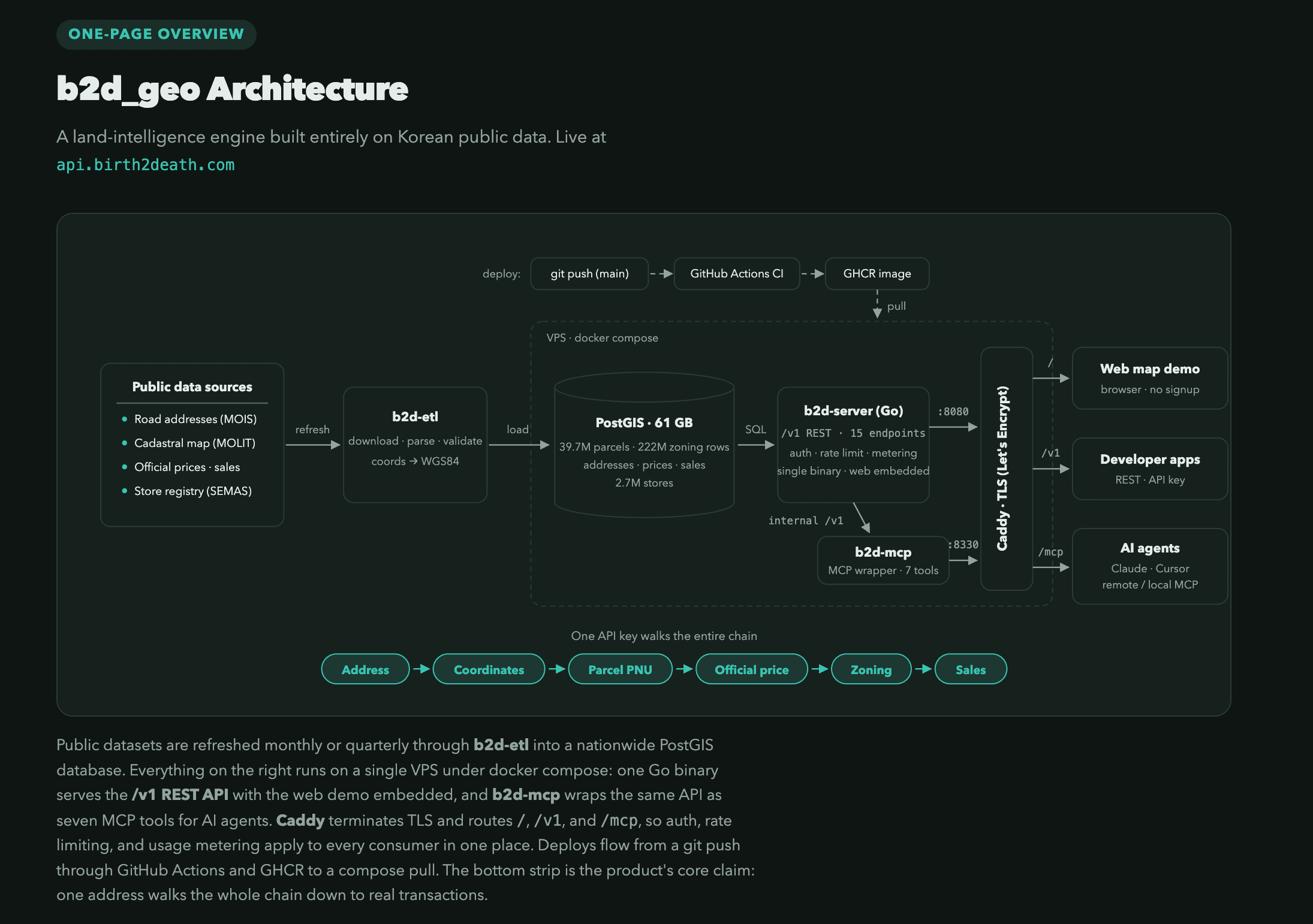Click the '2.7M stores' text
Image resolution: width=1313 pixels, height=924 pixels.
pos(645,483)
